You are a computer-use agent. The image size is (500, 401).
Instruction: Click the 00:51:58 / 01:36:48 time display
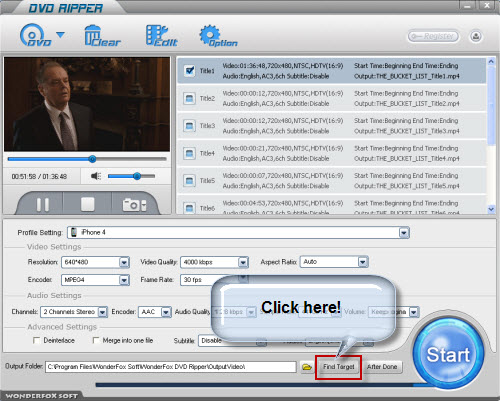pos(39,177)
